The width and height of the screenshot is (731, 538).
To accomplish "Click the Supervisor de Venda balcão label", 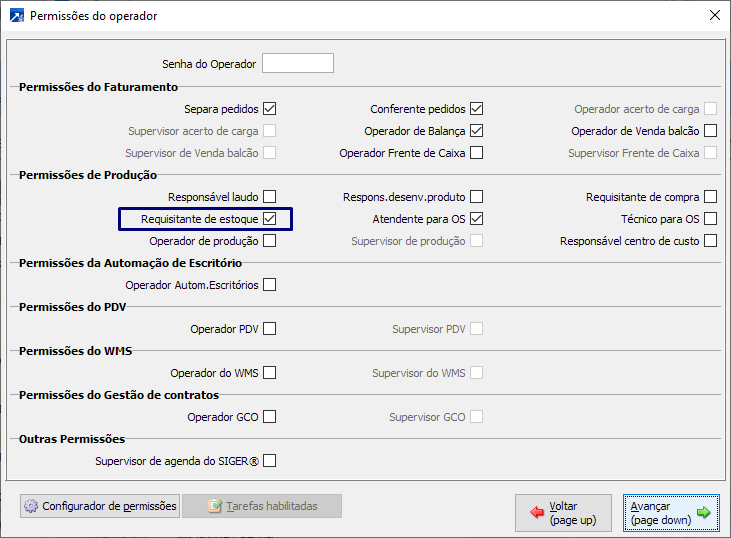I will click(192, 153).
